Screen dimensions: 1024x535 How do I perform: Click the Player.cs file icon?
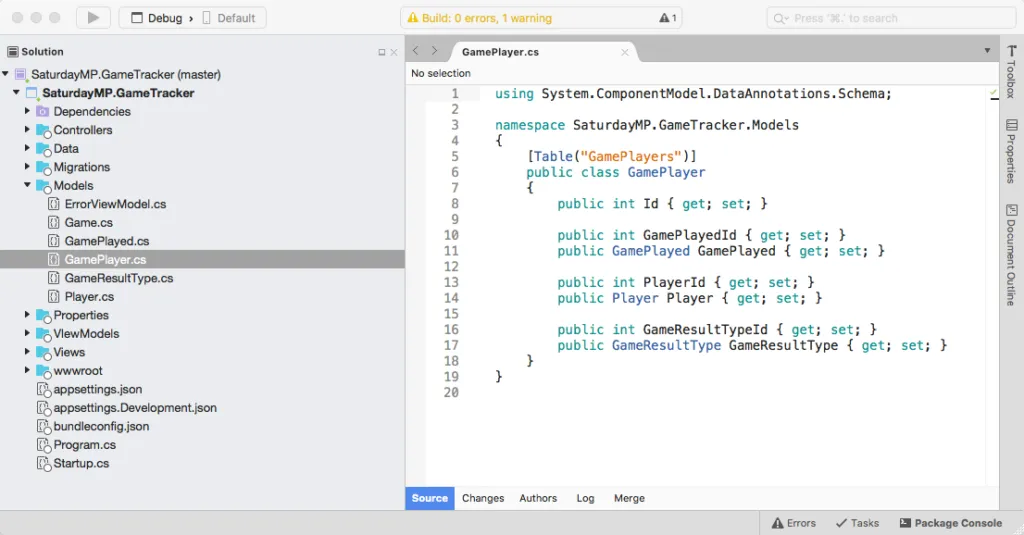(54, 297)
